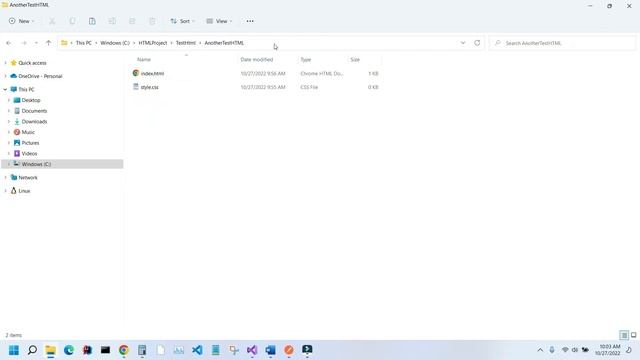Click AnotherTestHTML breadcrumb segment

pyautogui.click(x=224, y=43)
